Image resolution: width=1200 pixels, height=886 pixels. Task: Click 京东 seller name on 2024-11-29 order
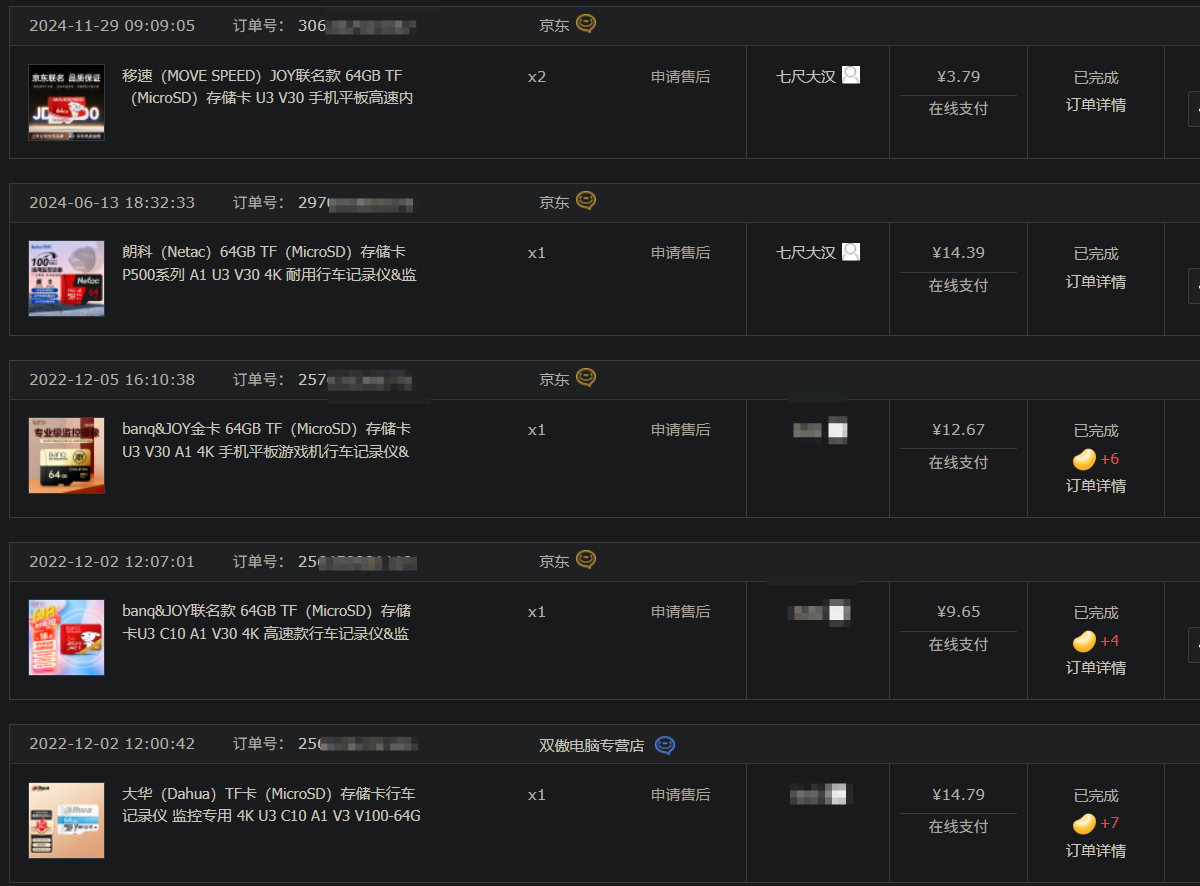pyautogui.click(x=555, y=25)
